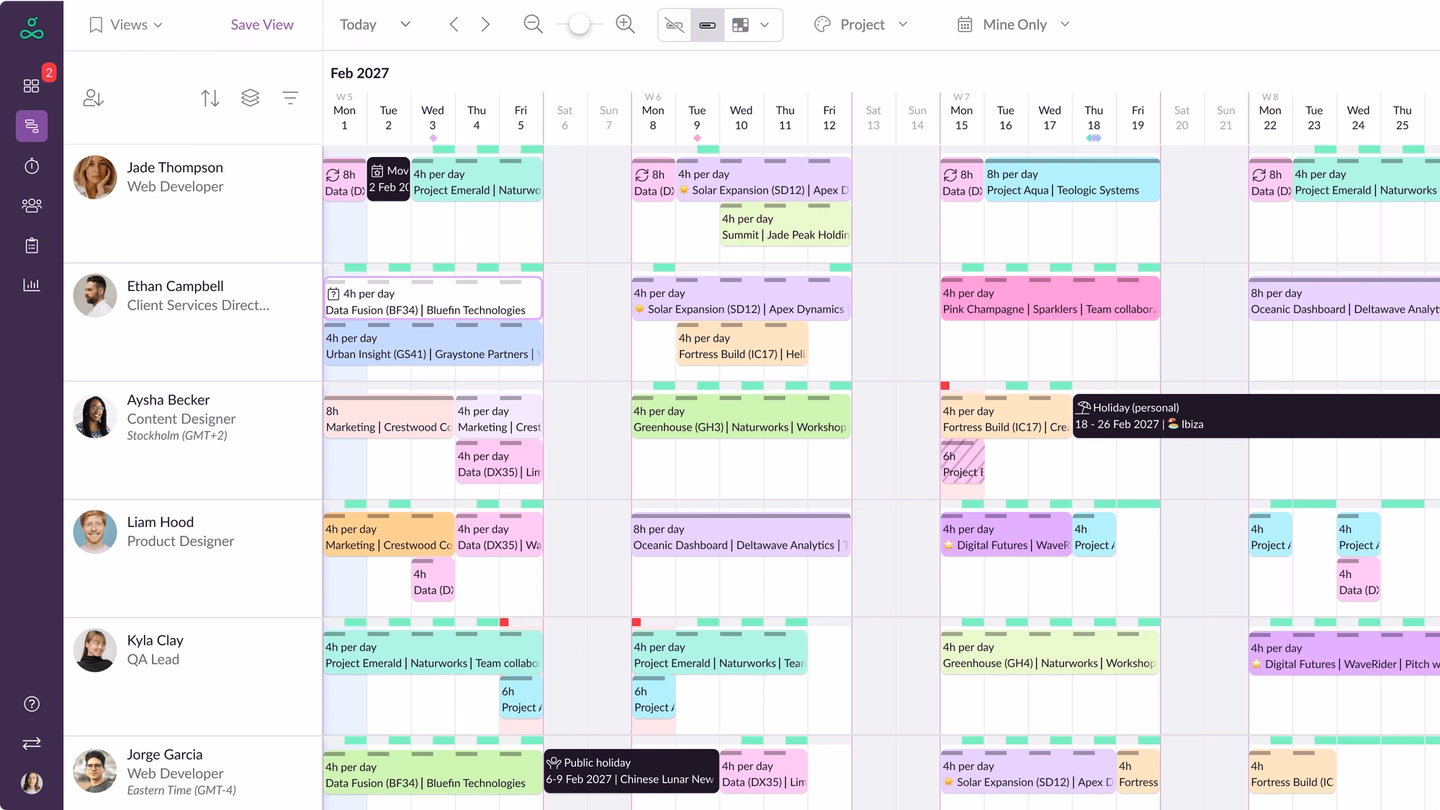Enable the grid view mode toggle

point(742,24)
